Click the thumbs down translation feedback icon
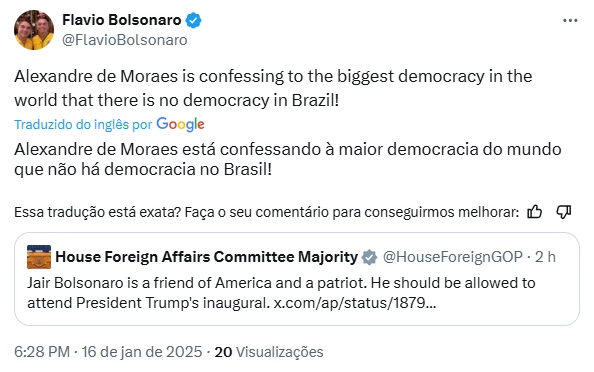The height and width of the screenshot is (372, 594). (x=564, y=212)
